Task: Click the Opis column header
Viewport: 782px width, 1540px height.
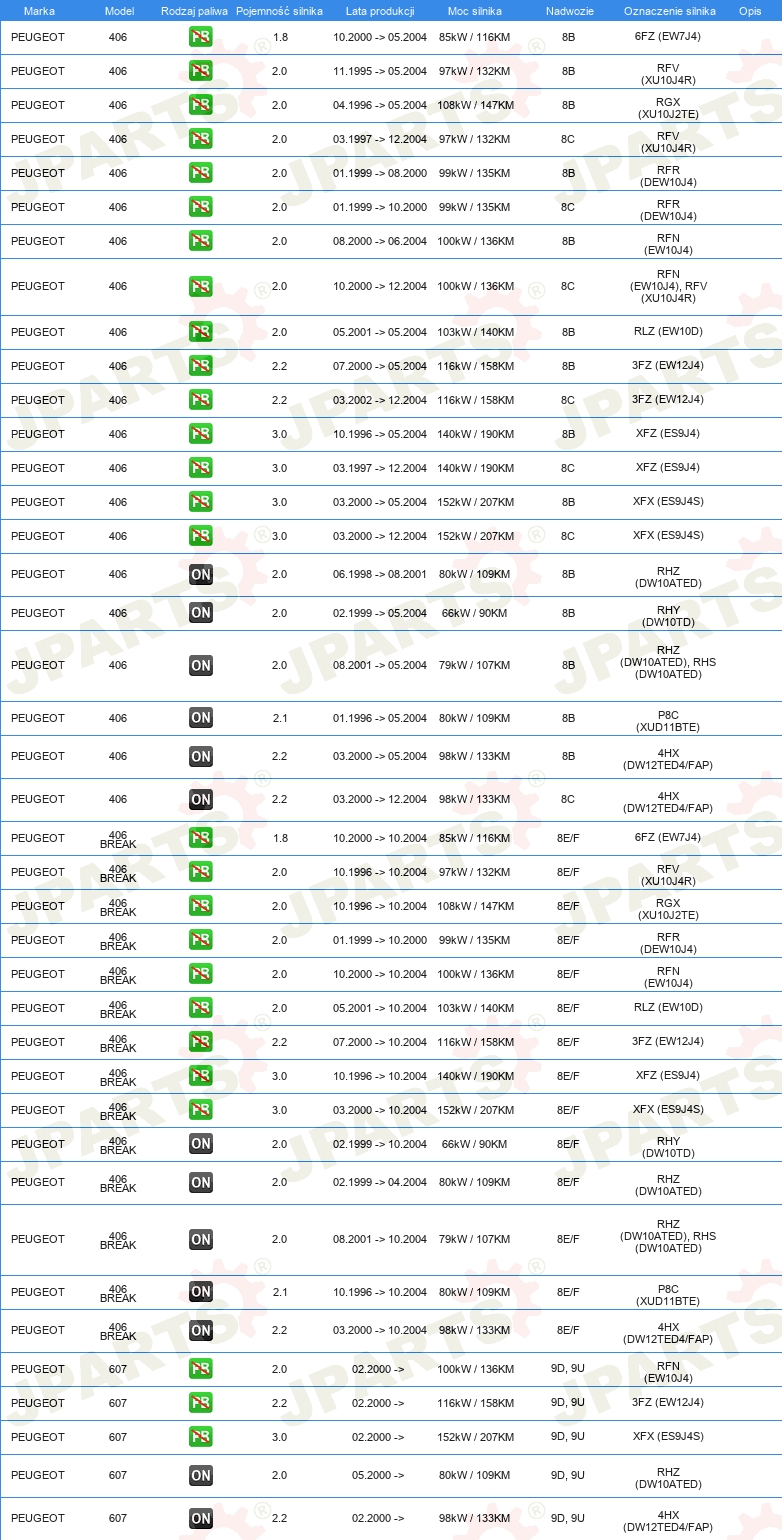Action: click(749, 10)
